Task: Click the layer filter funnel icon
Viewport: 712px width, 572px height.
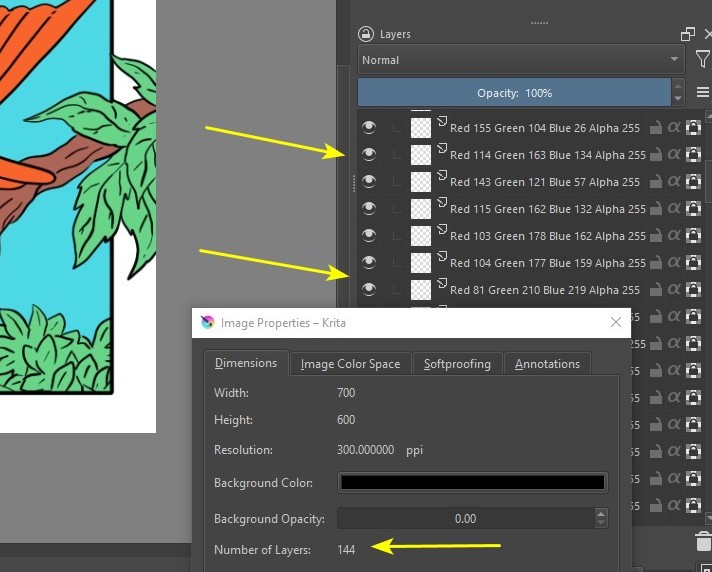Action: point(702,60)
